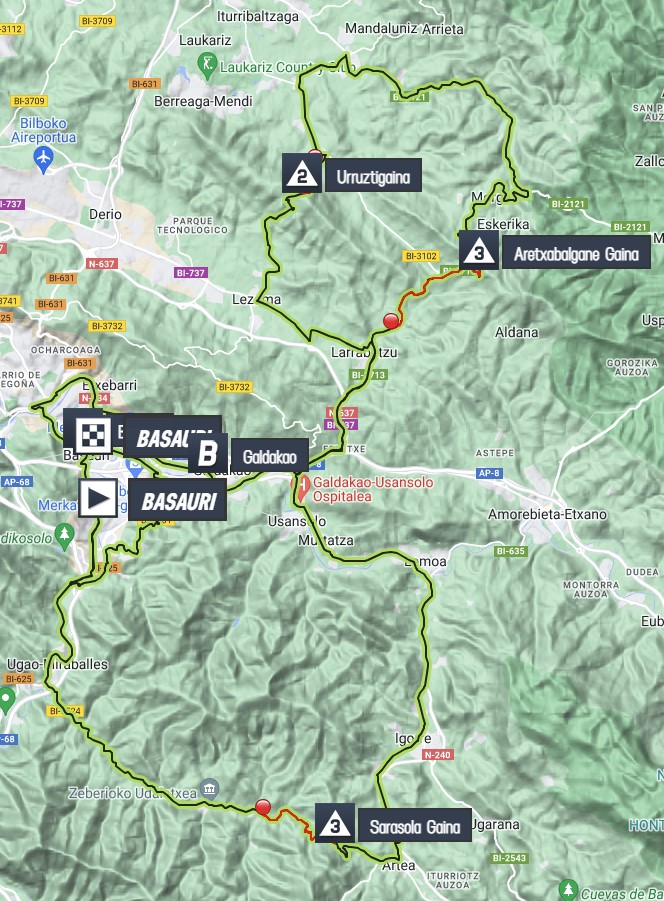Click the Bilboko Aireportua airport icon

pos(43,157)
